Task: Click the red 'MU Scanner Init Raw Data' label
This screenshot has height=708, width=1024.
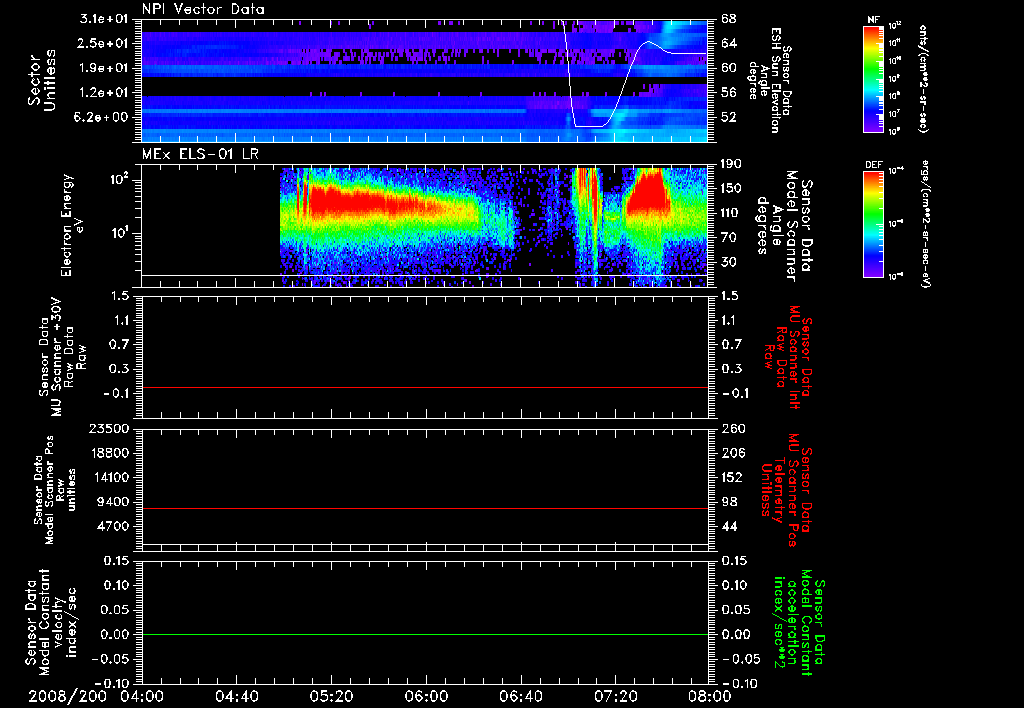Action: coord(787,357)
